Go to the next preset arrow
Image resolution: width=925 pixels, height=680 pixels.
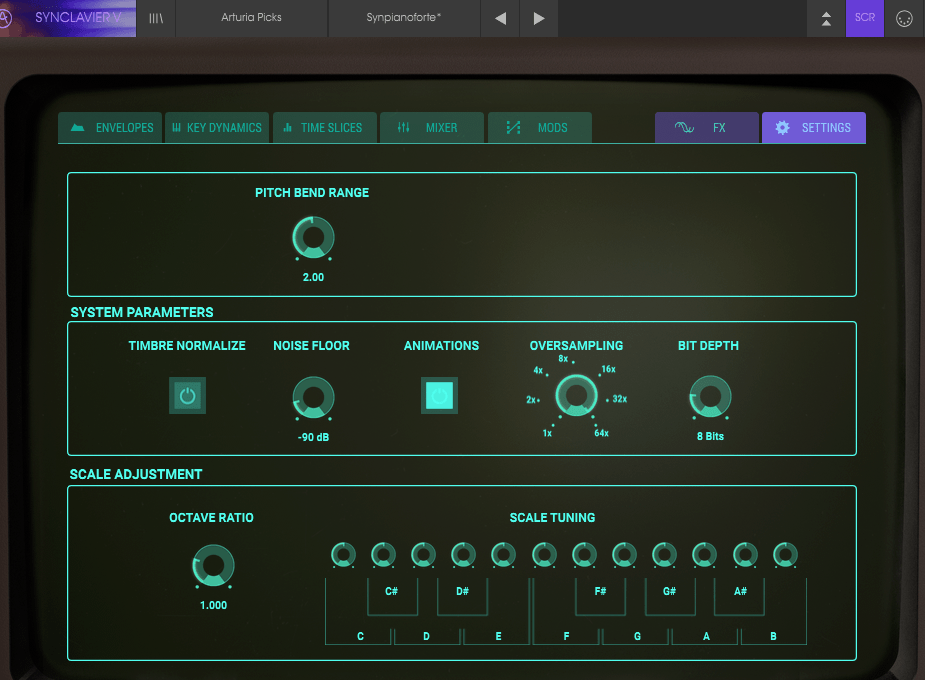[539, 18]
